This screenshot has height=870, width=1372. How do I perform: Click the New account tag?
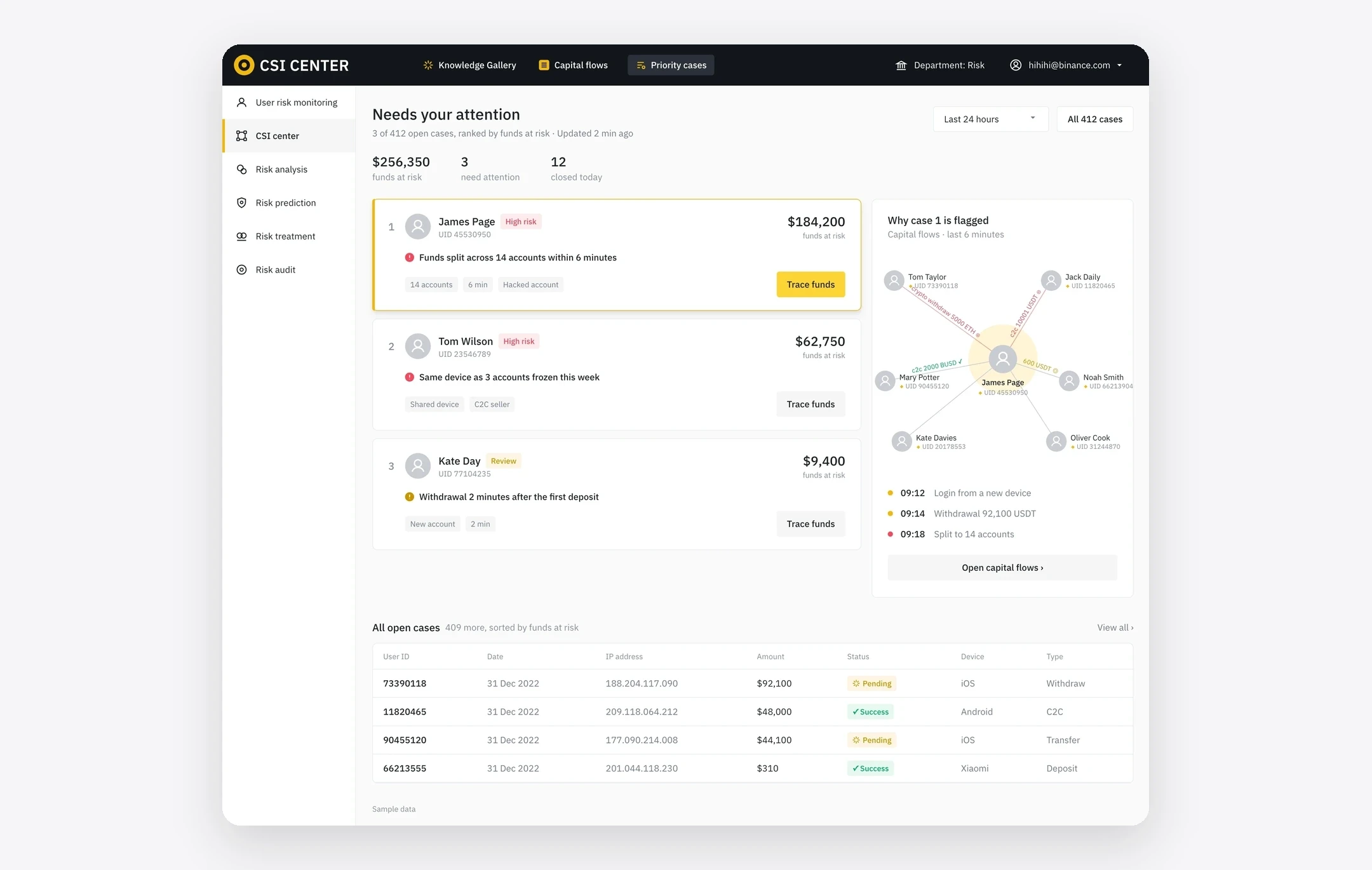tap(433, 524)
